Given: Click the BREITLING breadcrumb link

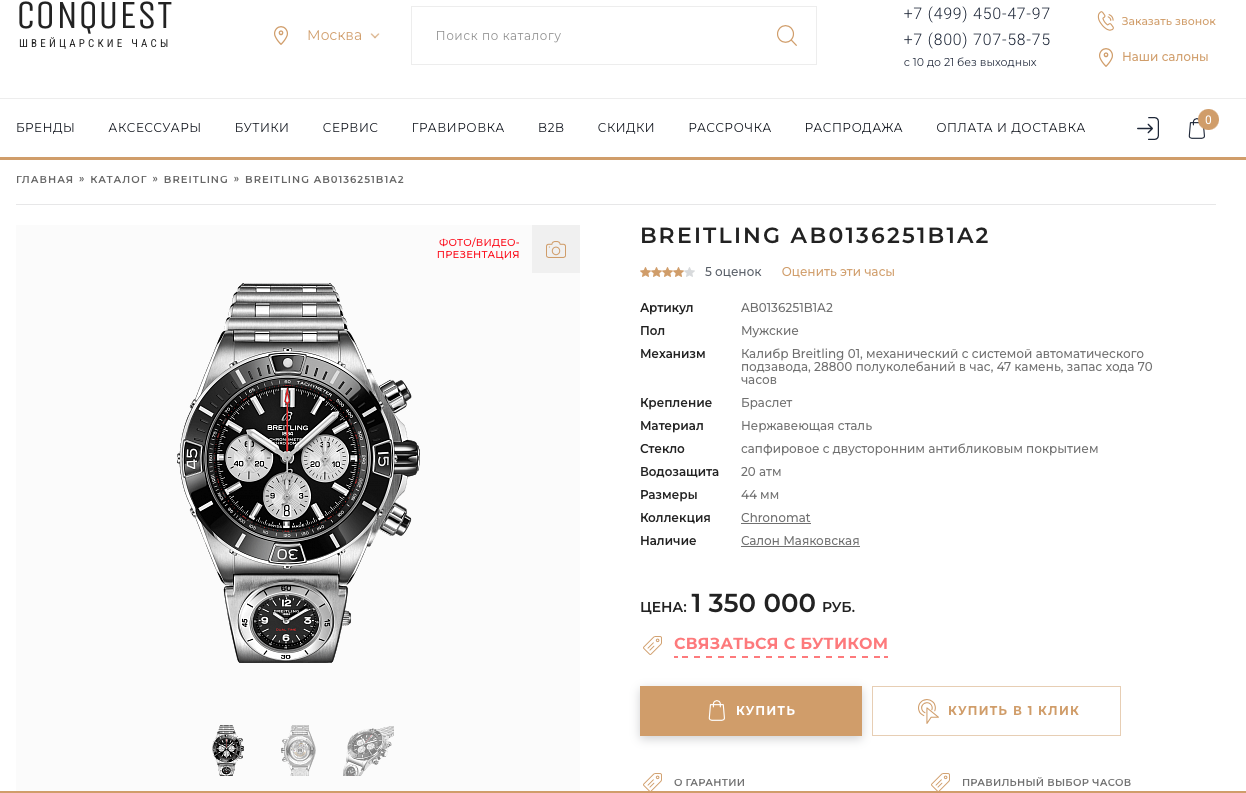Looking at the screenshot, I should tap(196, 180).
